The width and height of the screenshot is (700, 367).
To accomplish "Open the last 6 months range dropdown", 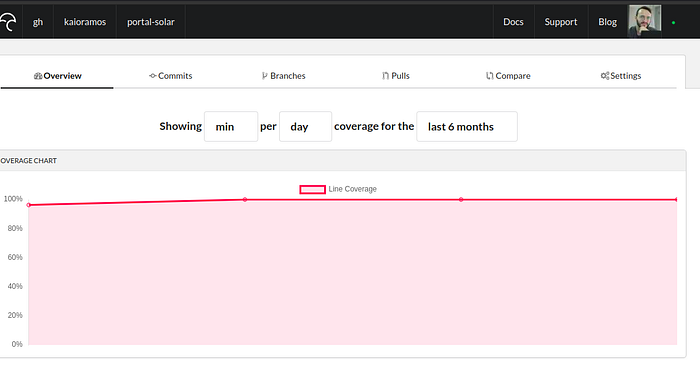I will 467,127.
